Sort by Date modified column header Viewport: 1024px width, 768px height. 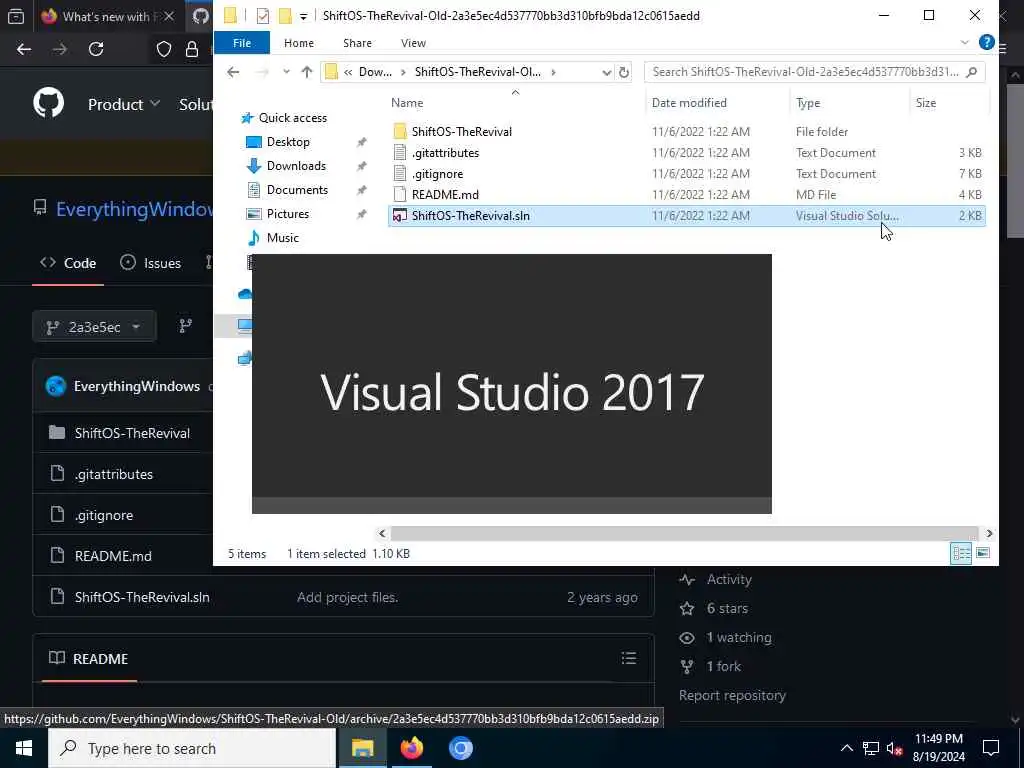click(x=689, y=103)
